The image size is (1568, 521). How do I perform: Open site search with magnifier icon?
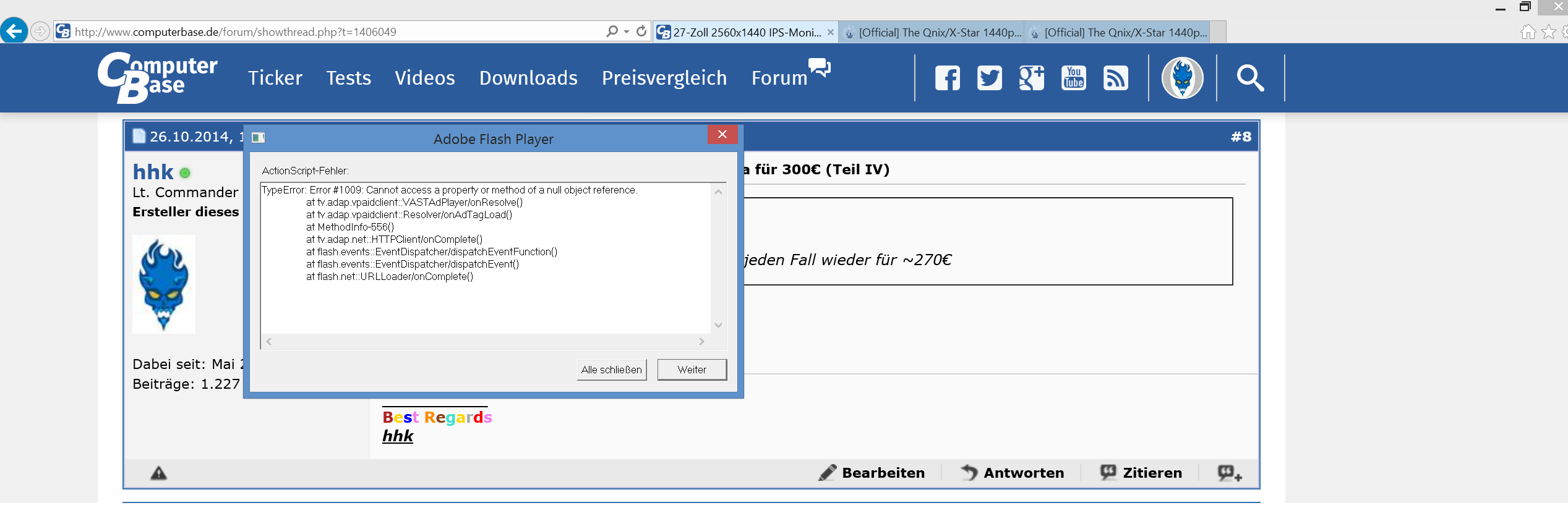point(1251,78)
